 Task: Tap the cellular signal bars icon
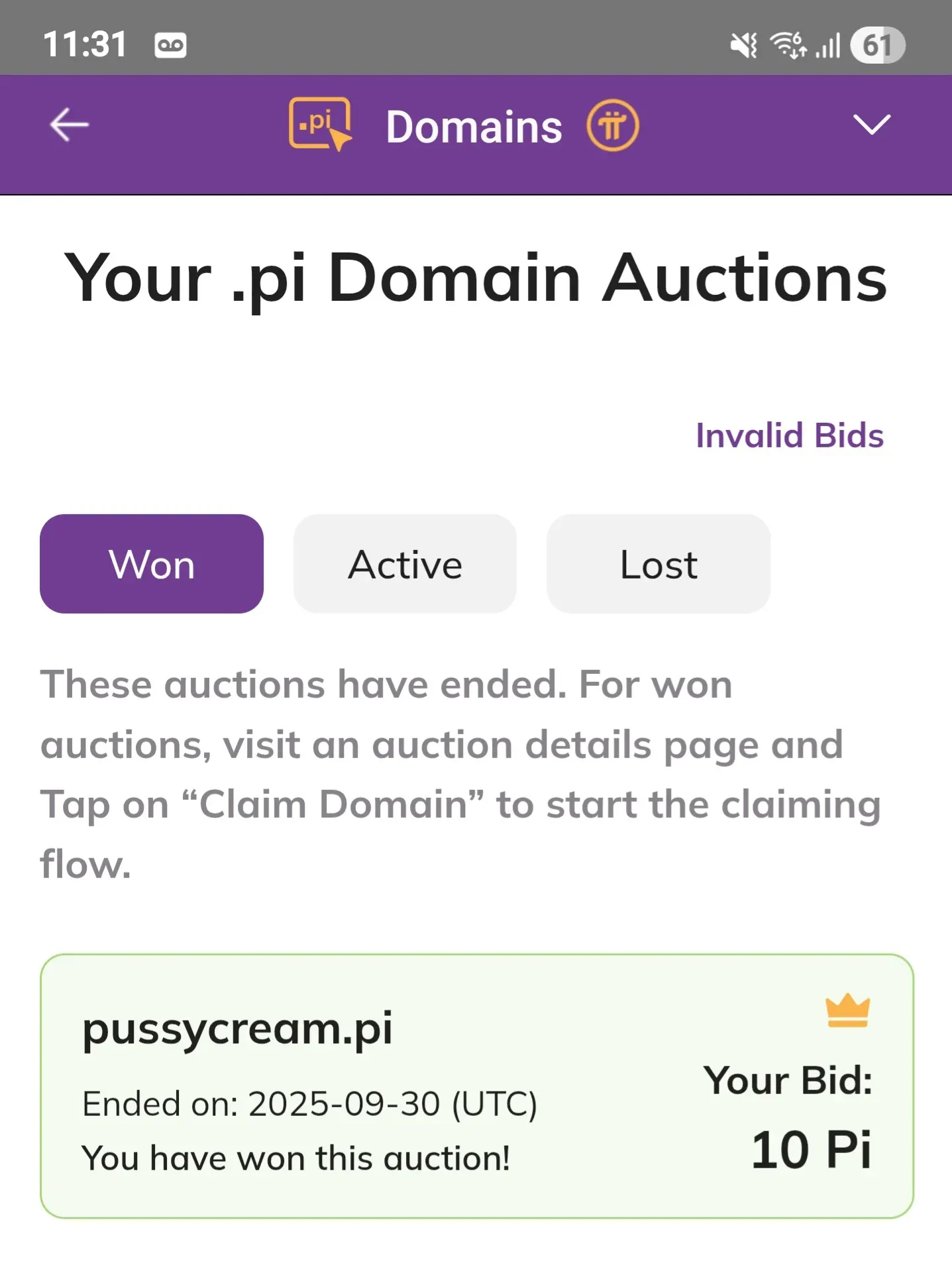coord(828,46)
